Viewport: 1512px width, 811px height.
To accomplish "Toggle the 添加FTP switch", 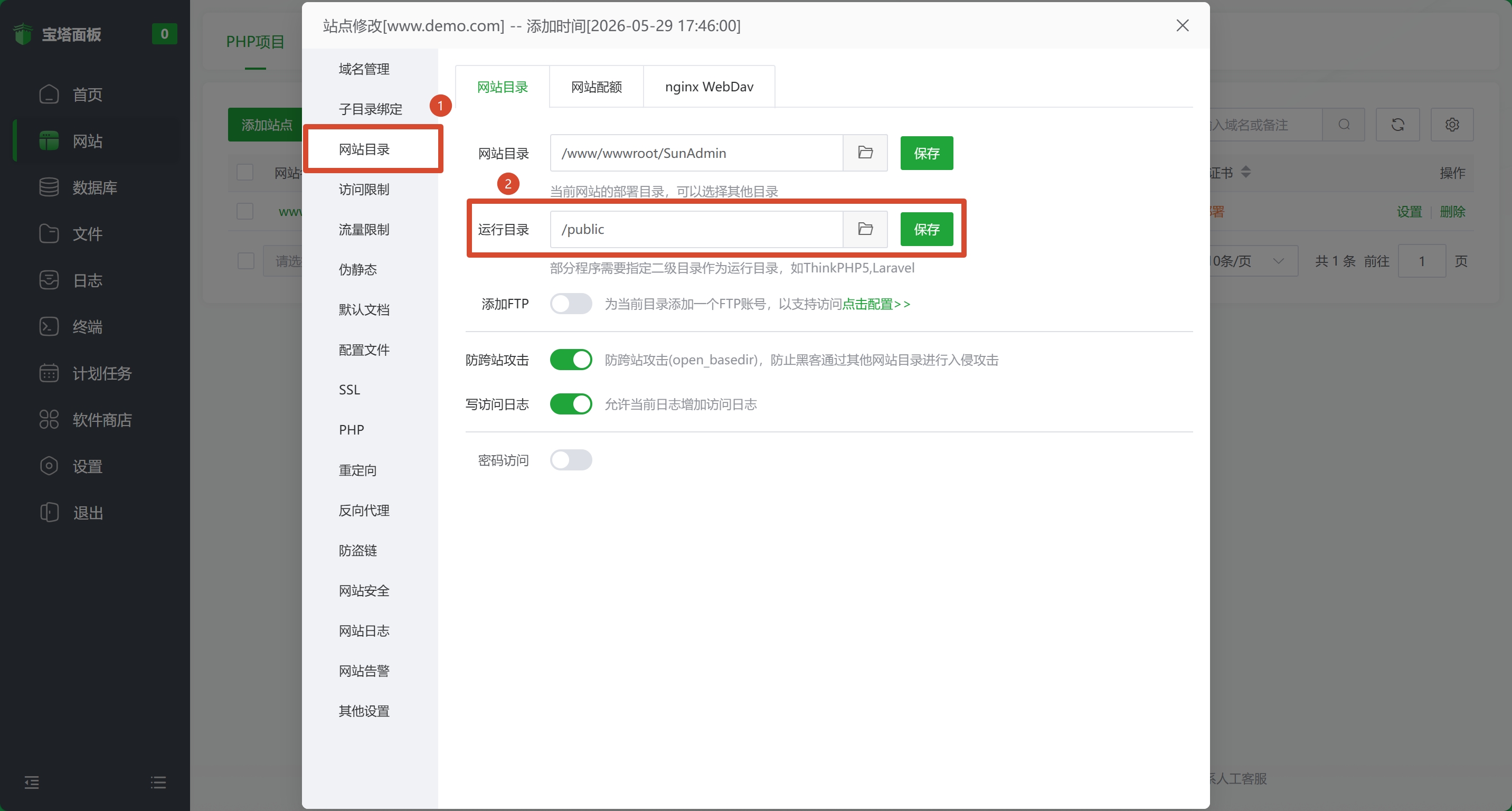I will pyautogui.click(x=571, y=304).
